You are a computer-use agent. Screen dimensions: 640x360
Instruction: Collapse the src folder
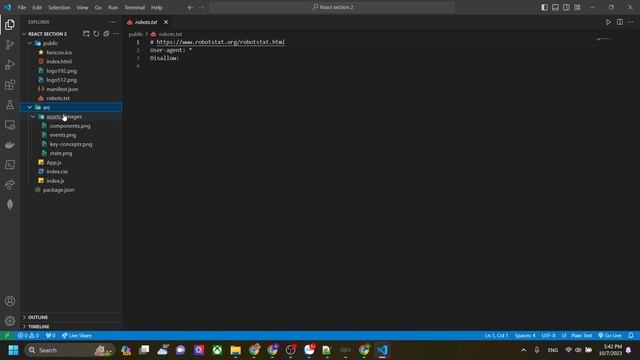[x=71, y=107]
